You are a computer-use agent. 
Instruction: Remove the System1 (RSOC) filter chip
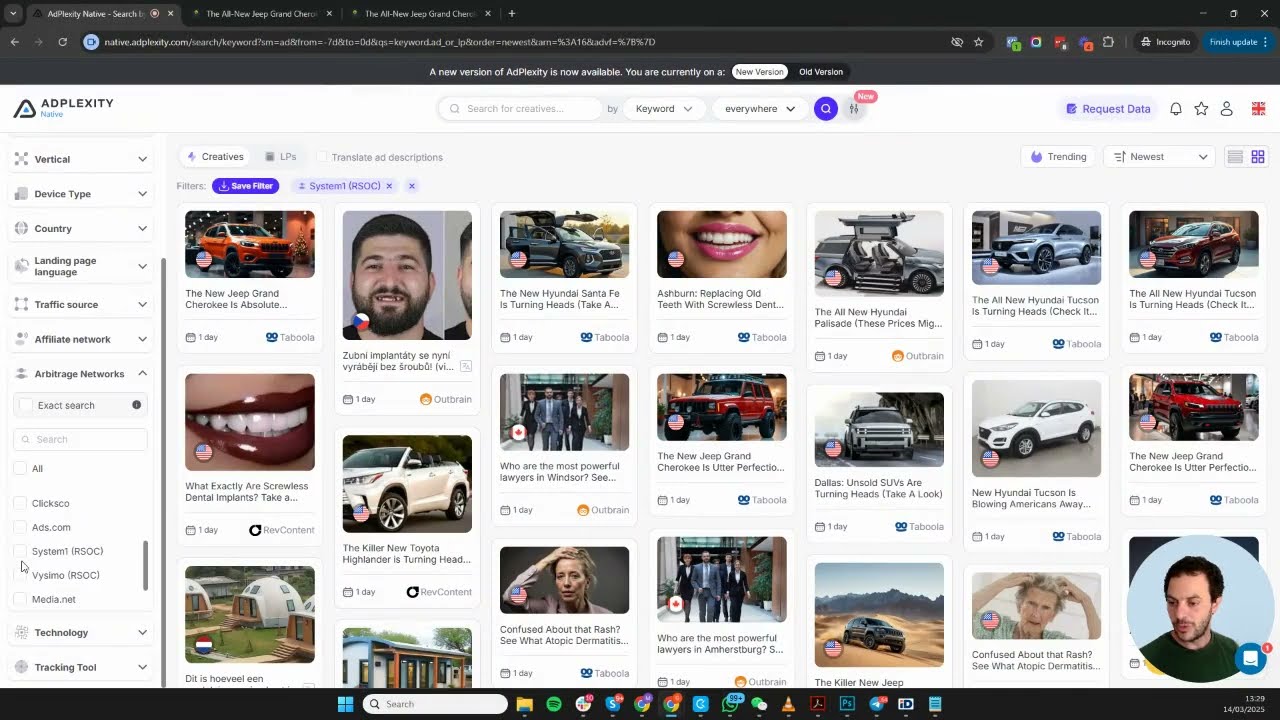point(389,186)
